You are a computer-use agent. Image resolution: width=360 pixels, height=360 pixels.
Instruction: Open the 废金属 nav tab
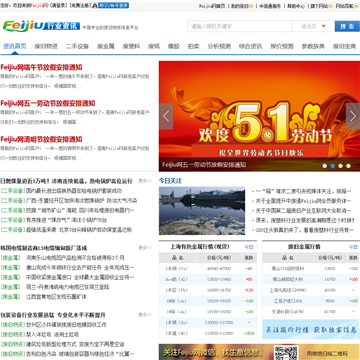pyautogui.click(x=106, y=46)
